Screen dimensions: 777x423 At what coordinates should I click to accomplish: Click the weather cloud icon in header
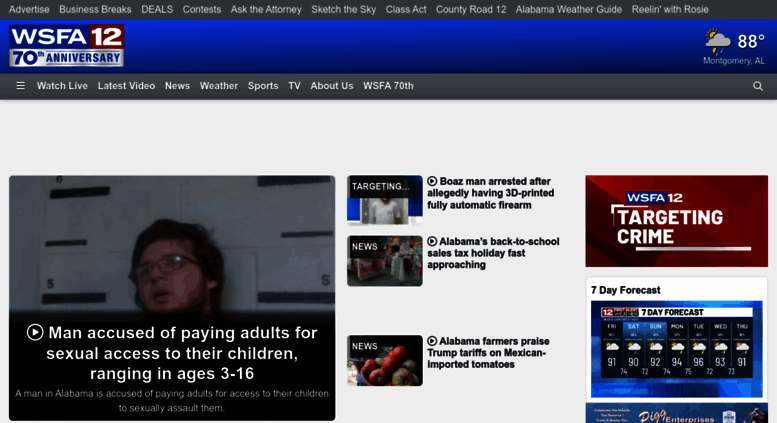pos(718,41)
